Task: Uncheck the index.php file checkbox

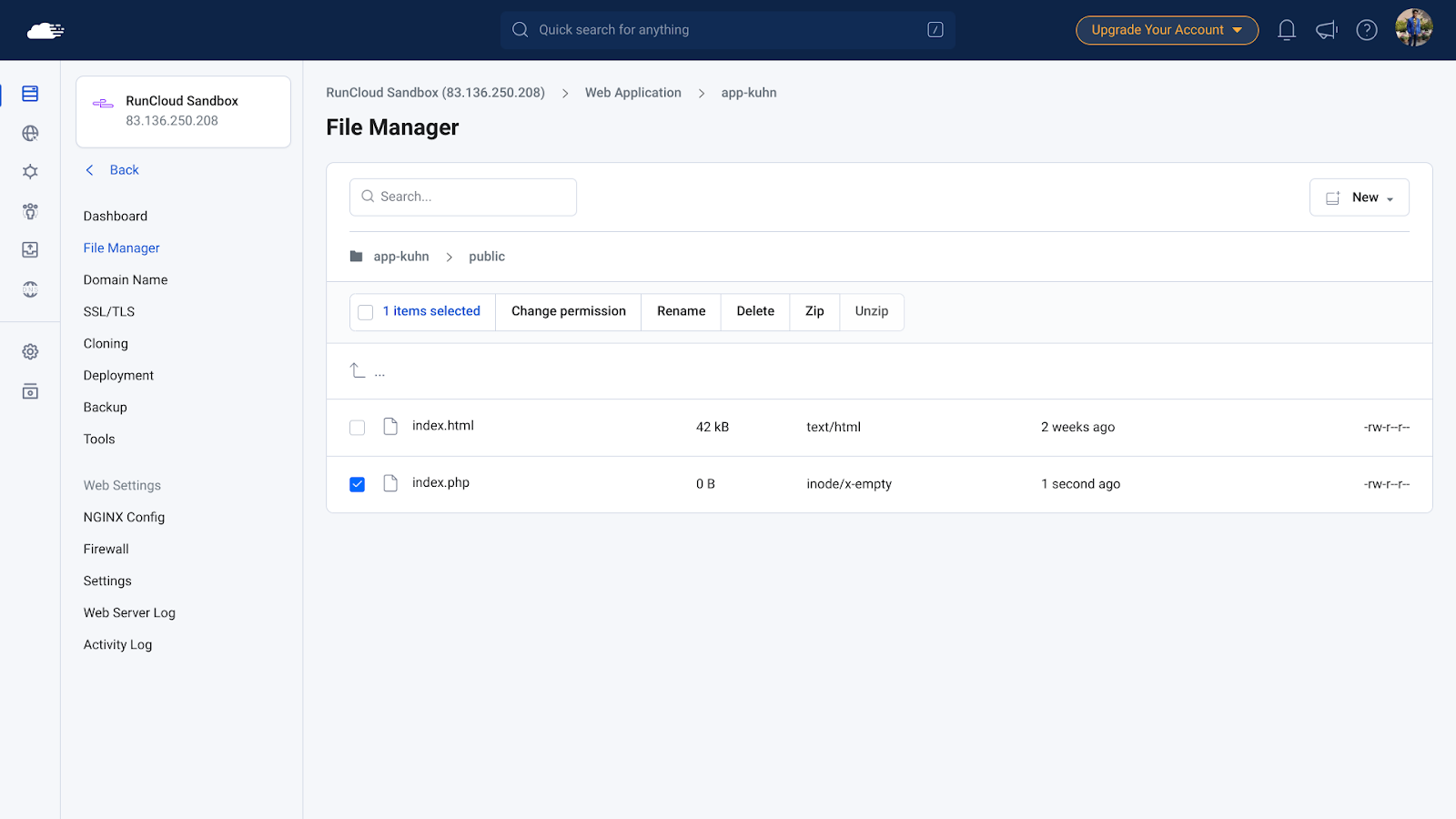Action: [x=358, y=484]
